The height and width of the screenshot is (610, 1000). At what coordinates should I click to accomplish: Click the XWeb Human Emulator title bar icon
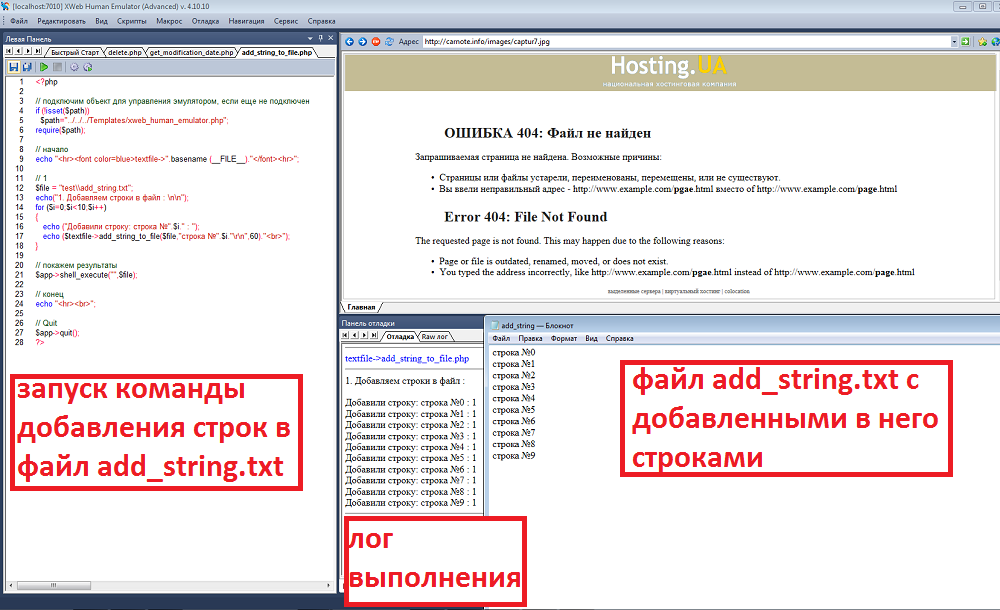coord(5,6)
